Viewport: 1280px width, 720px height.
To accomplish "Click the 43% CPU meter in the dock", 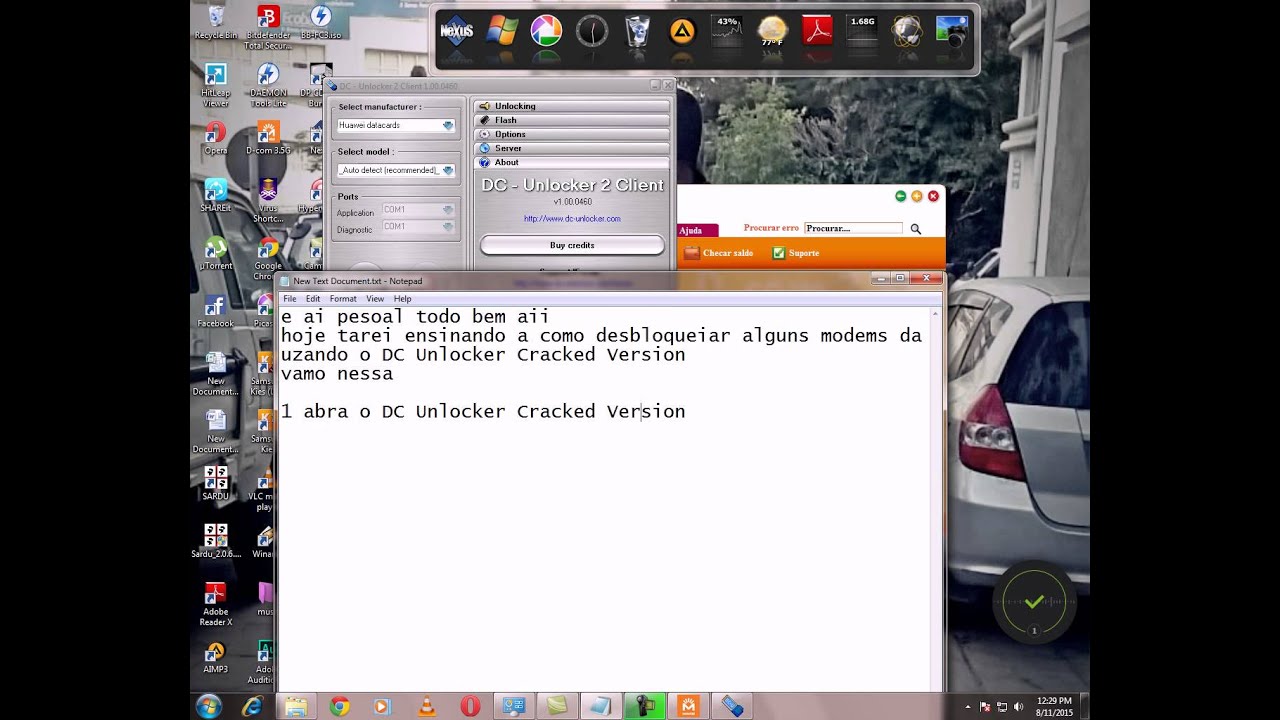I will [727, 31].
